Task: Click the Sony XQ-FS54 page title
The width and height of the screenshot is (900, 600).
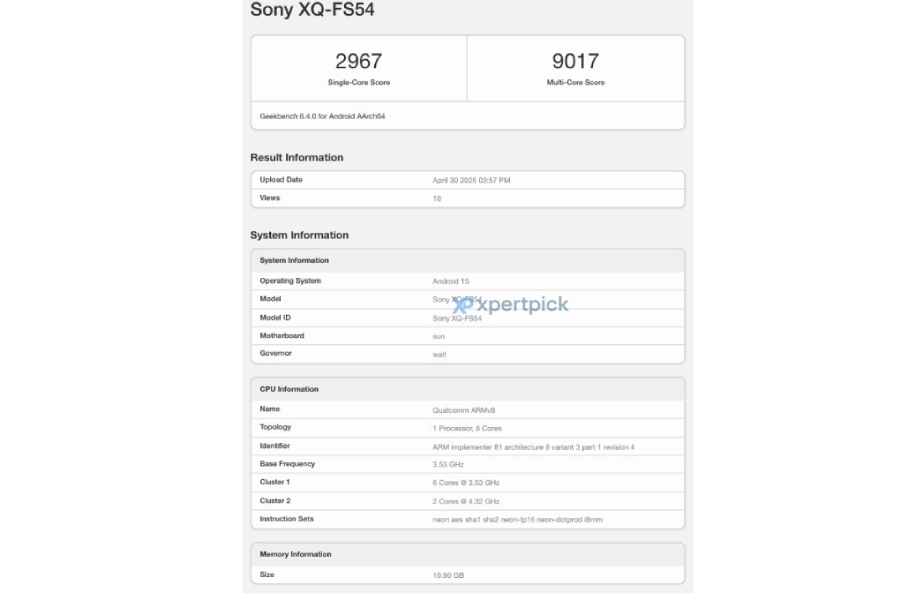Action: [313, 11]
